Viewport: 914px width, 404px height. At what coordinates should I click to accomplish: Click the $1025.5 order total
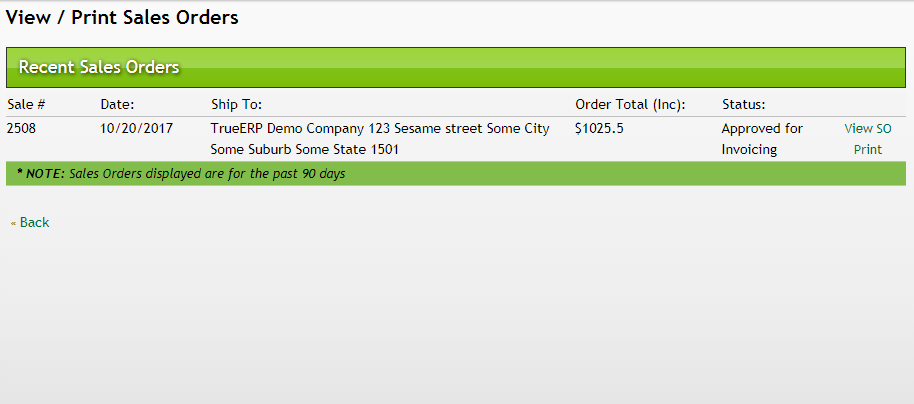click(599, 129)
